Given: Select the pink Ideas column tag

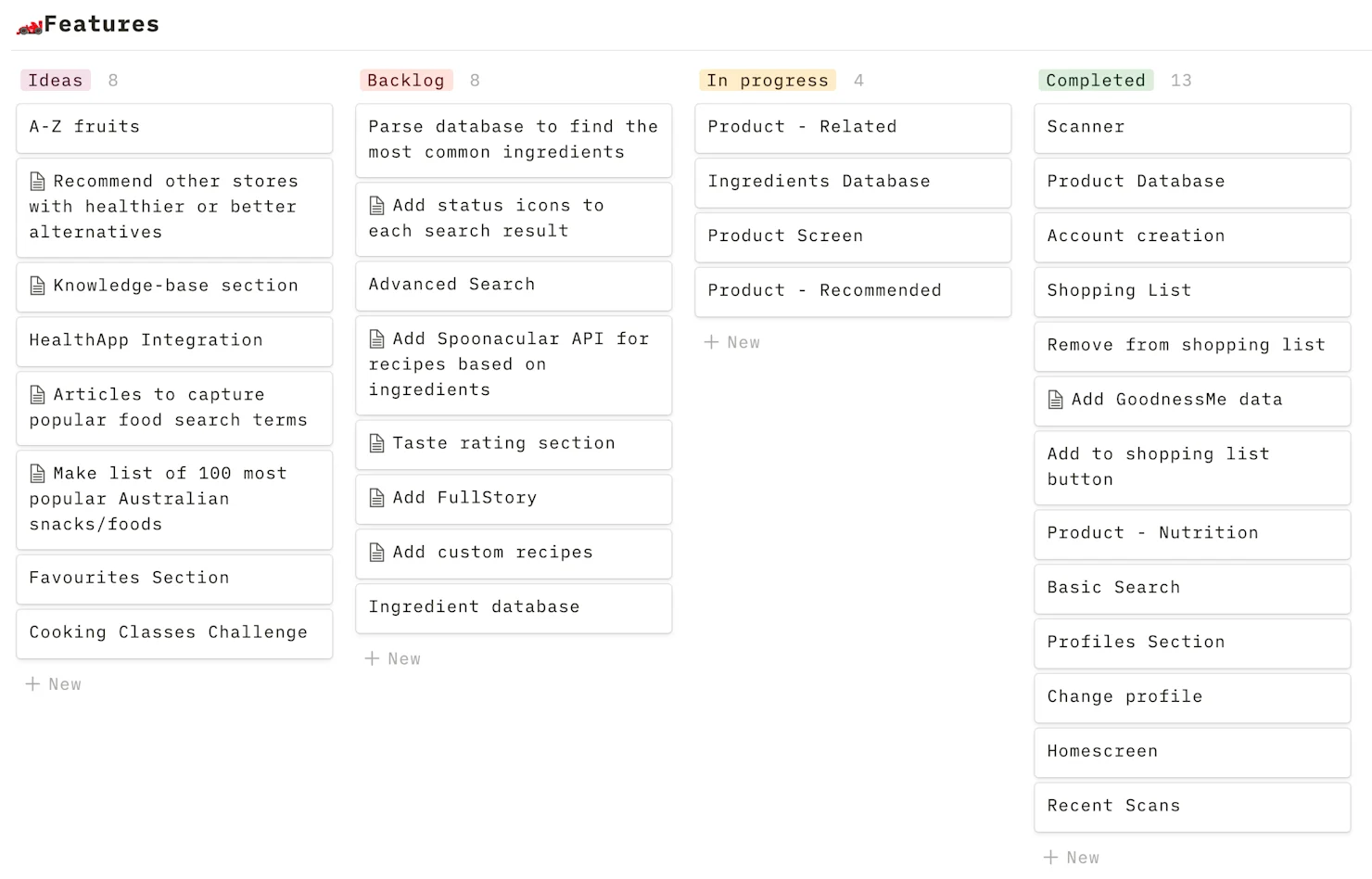Looking at the screenshot, I should click(56, 81).
